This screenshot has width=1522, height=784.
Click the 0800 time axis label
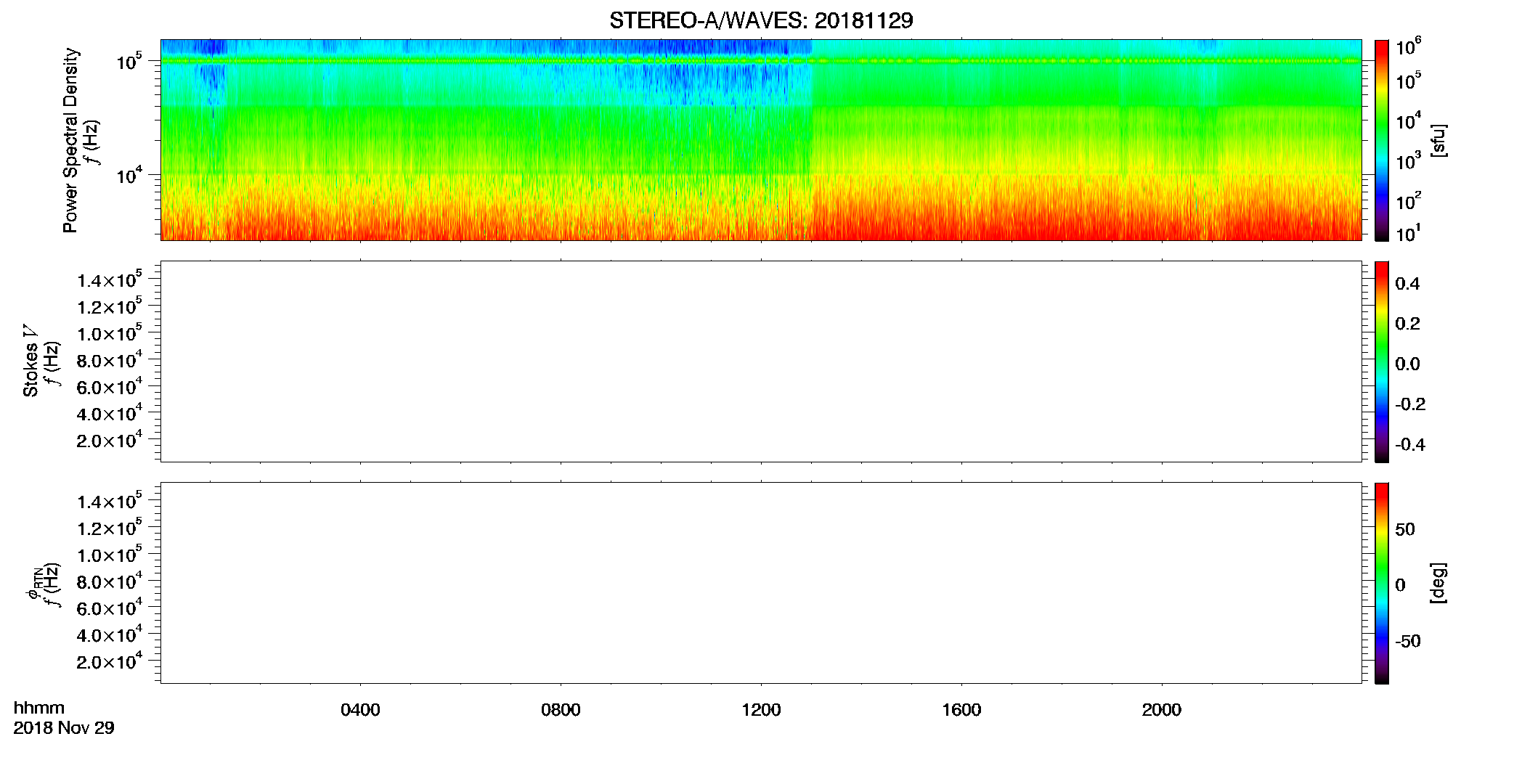[x=561, y=709]
